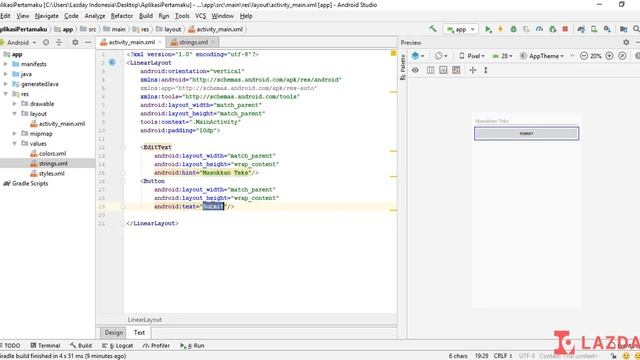Close the activity_main.xml editor tab
This screenshot has width=640, height=360.
pos(160,42)
